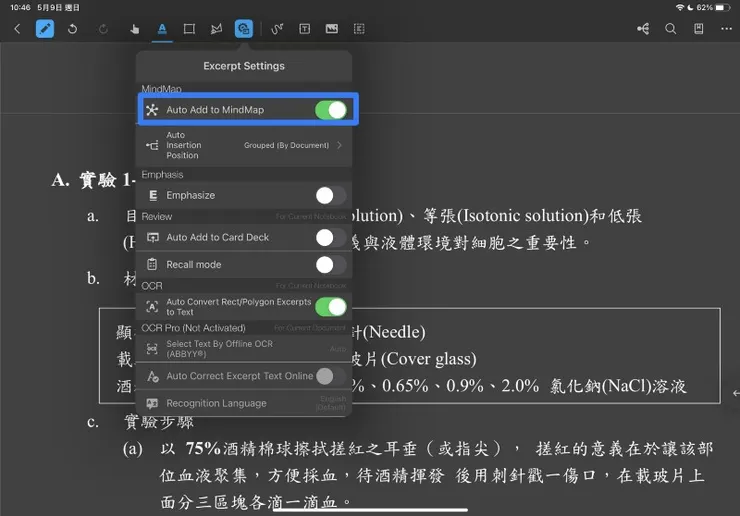
Task: Click the redo arrow in toolbar
Action: pyautogui.click(x=103, y=29)
